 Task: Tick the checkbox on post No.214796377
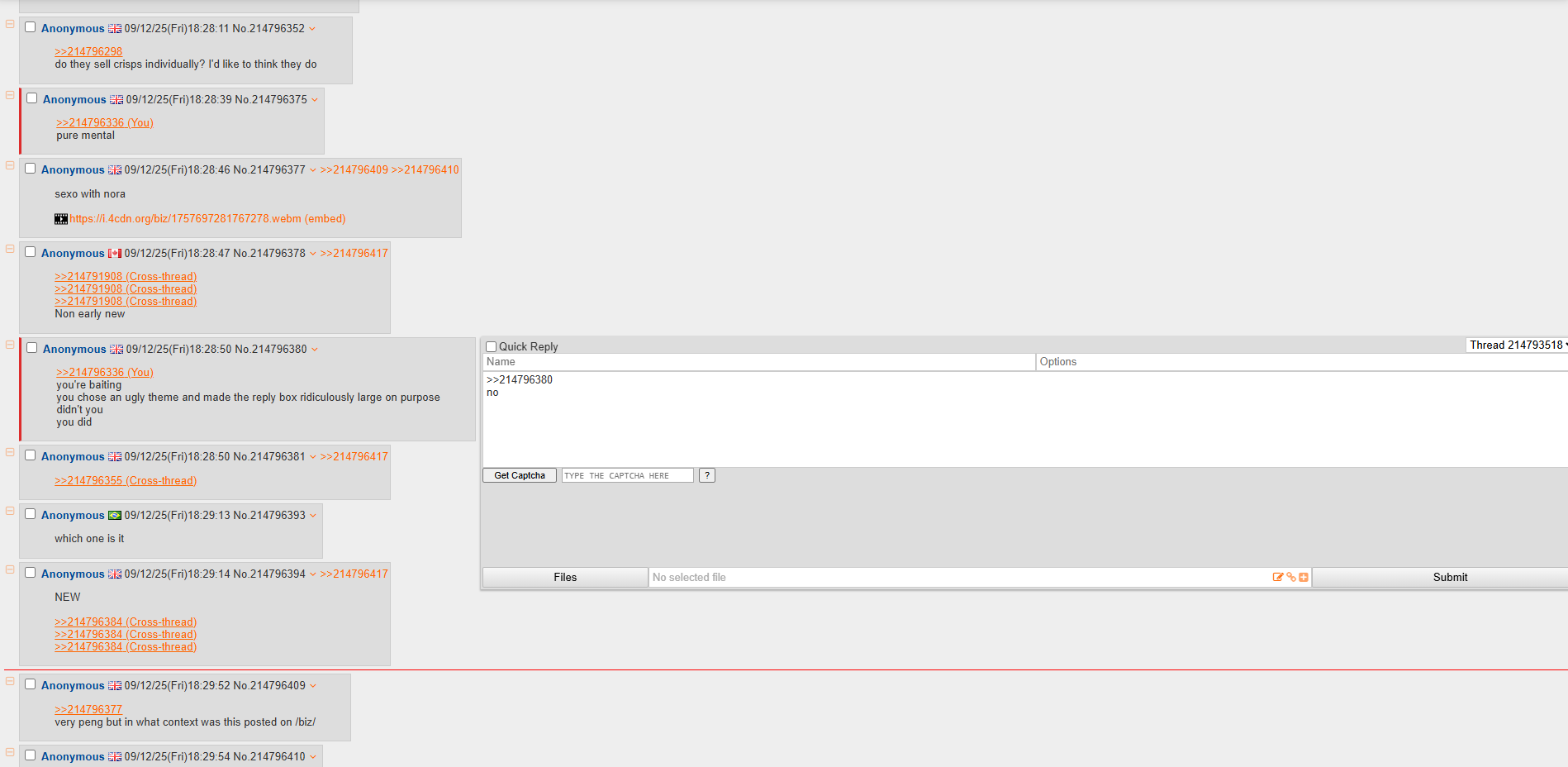[31, 169]
